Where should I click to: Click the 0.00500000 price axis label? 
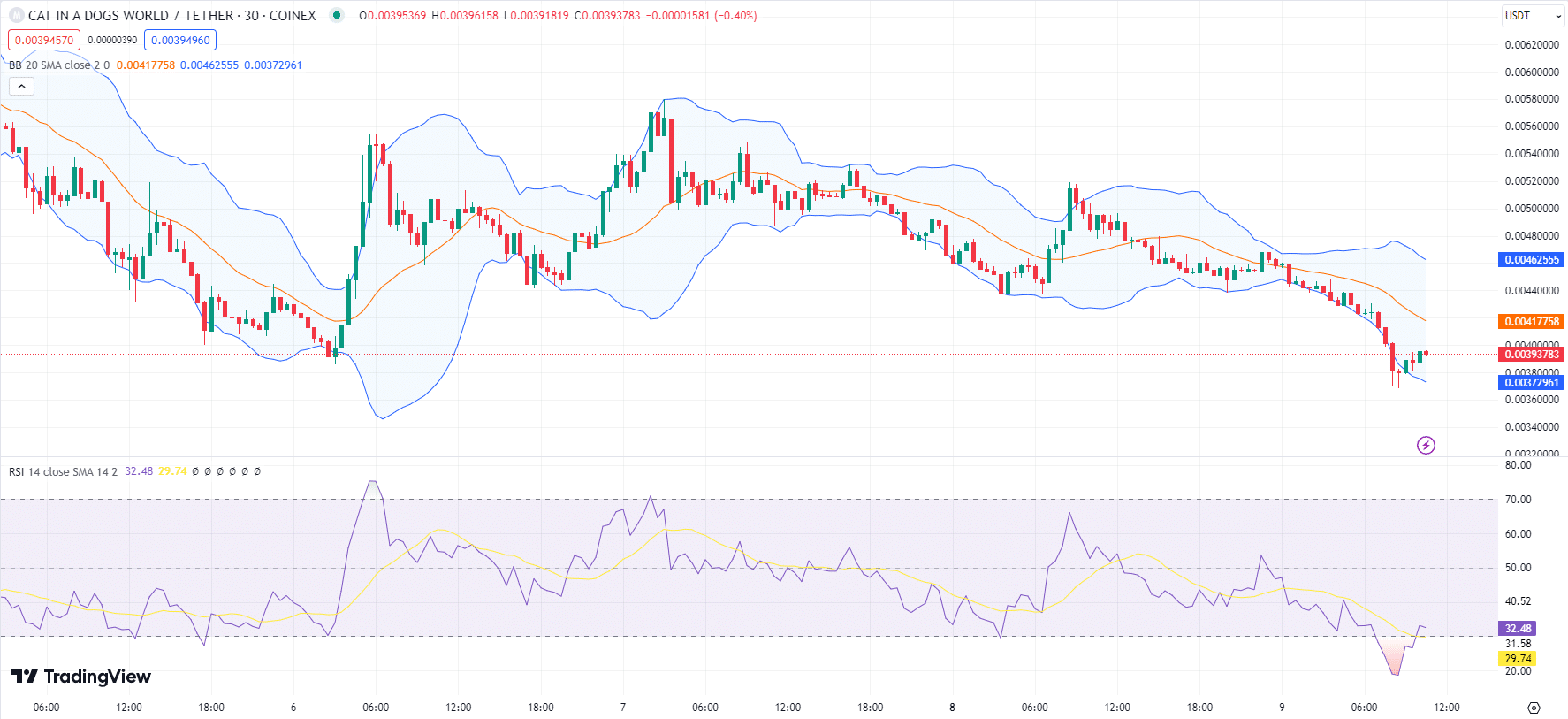1532,209
